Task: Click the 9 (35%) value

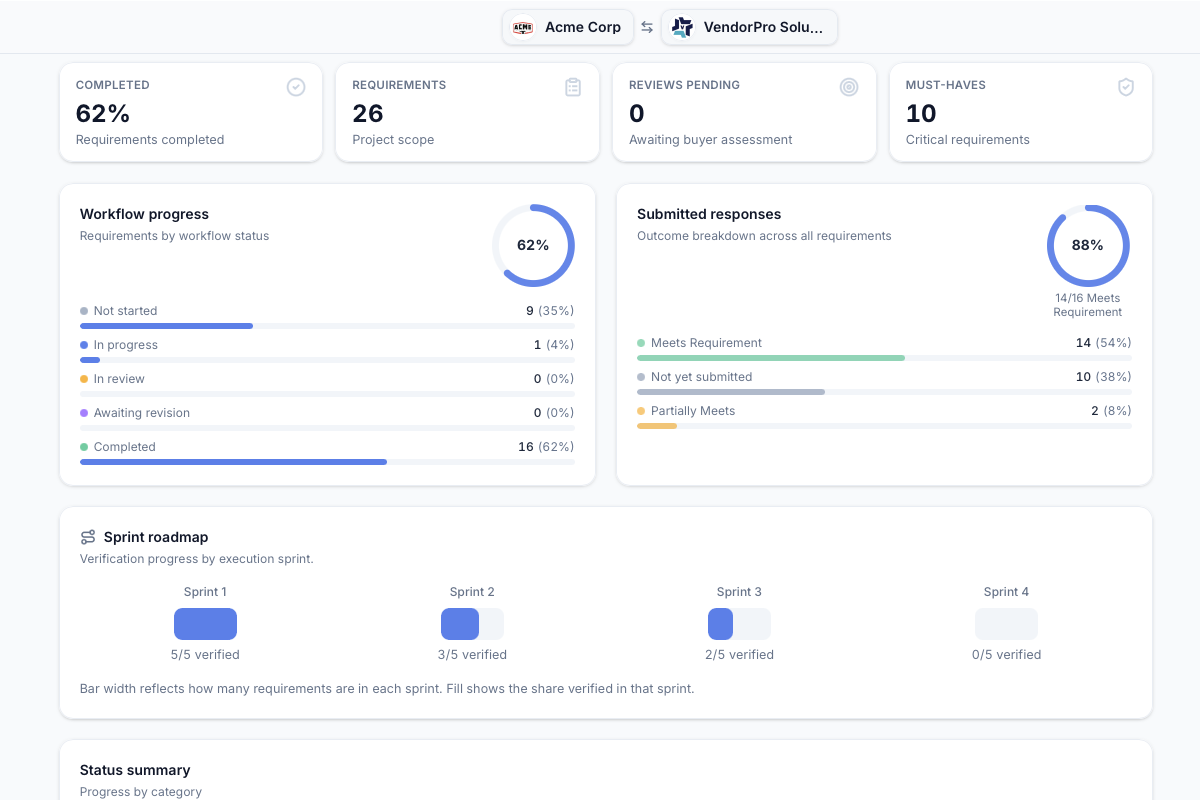Action: pyautogui.click(x=550, y=311)
